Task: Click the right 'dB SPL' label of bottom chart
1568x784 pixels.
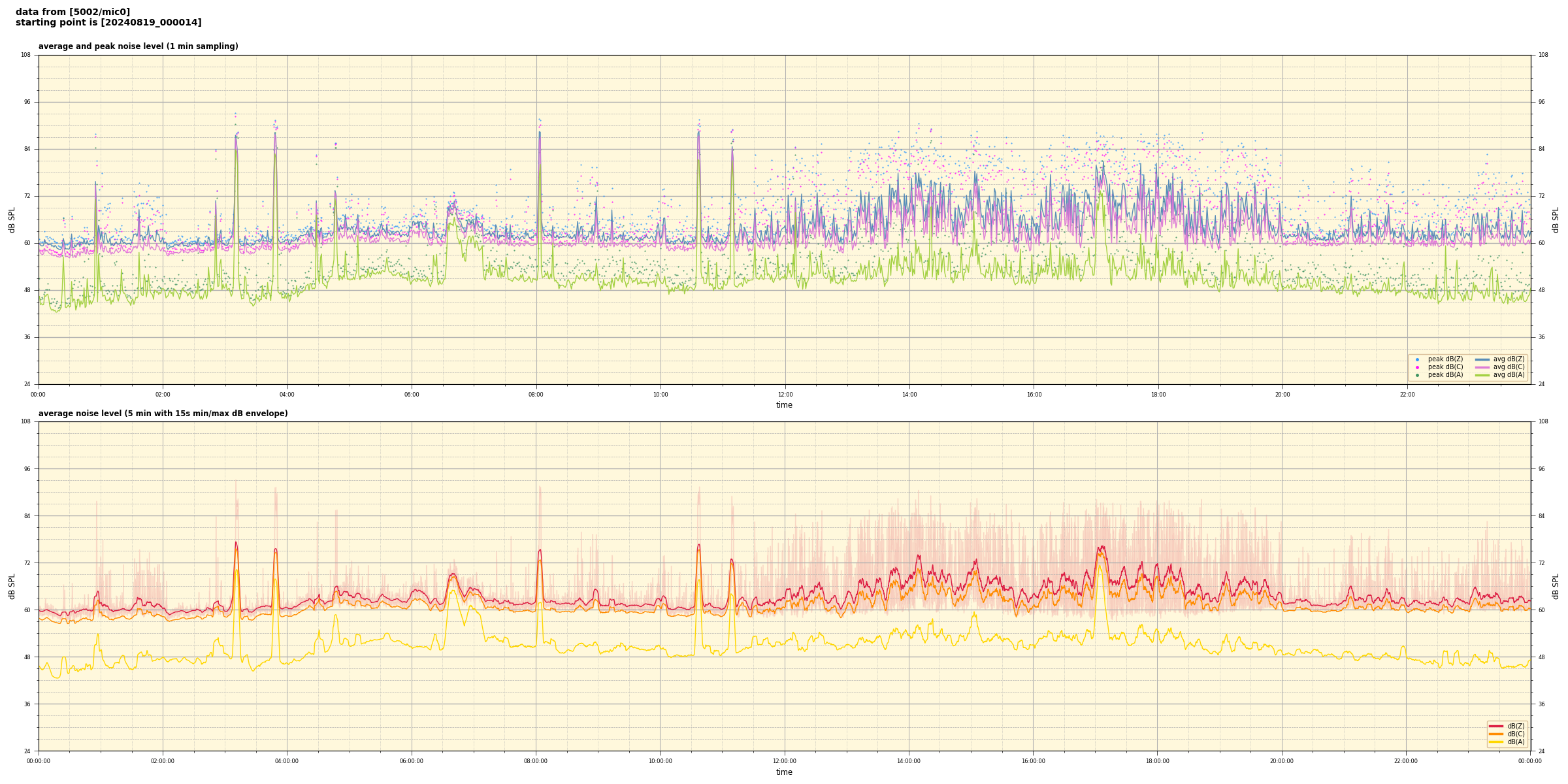Action: coord(1556,586)
